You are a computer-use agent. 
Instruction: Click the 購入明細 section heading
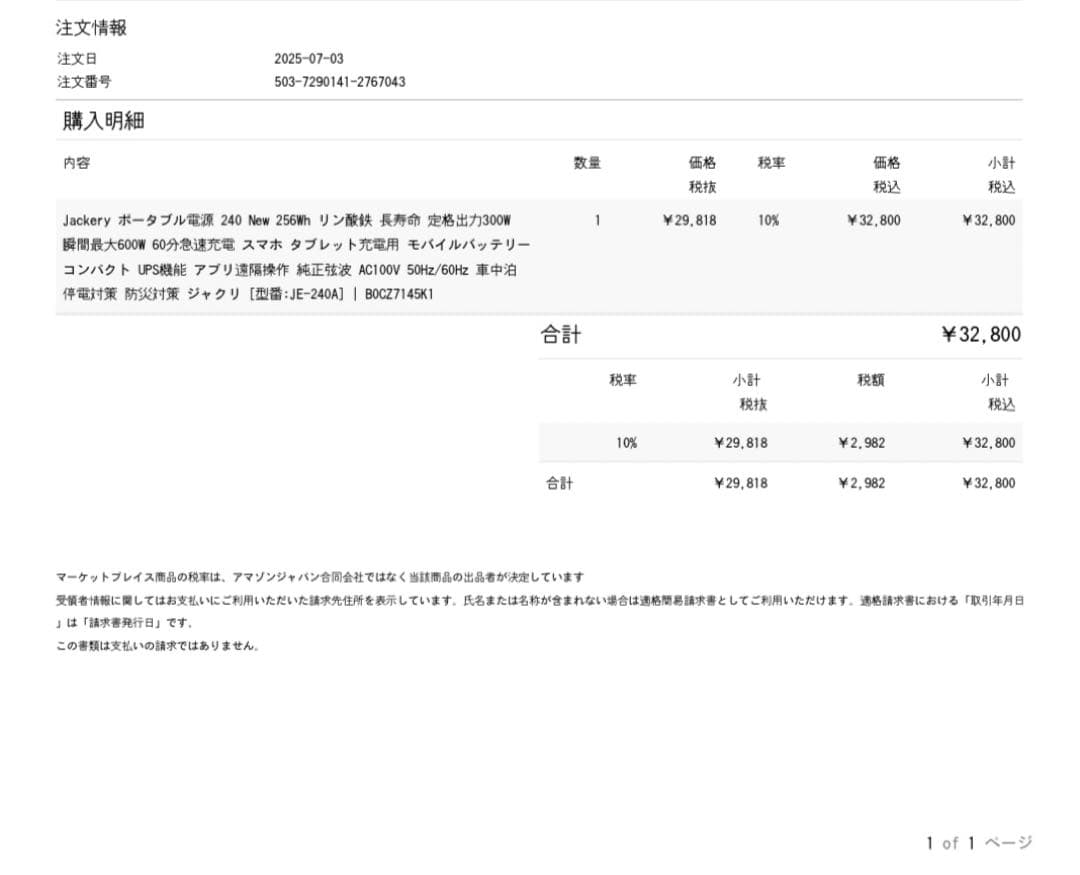click(104, 121)
